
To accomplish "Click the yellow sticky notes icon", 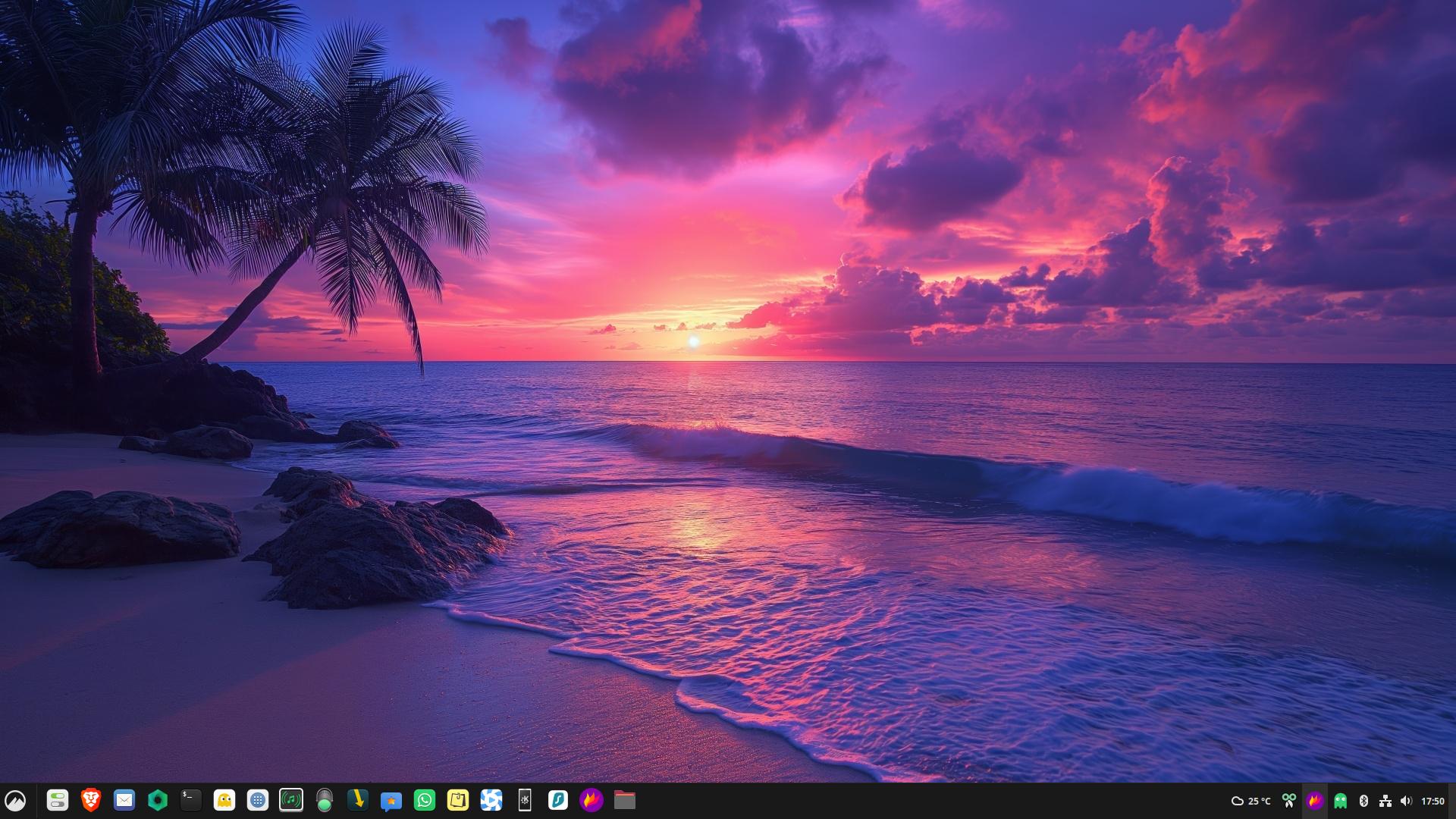I will point(458,800).
